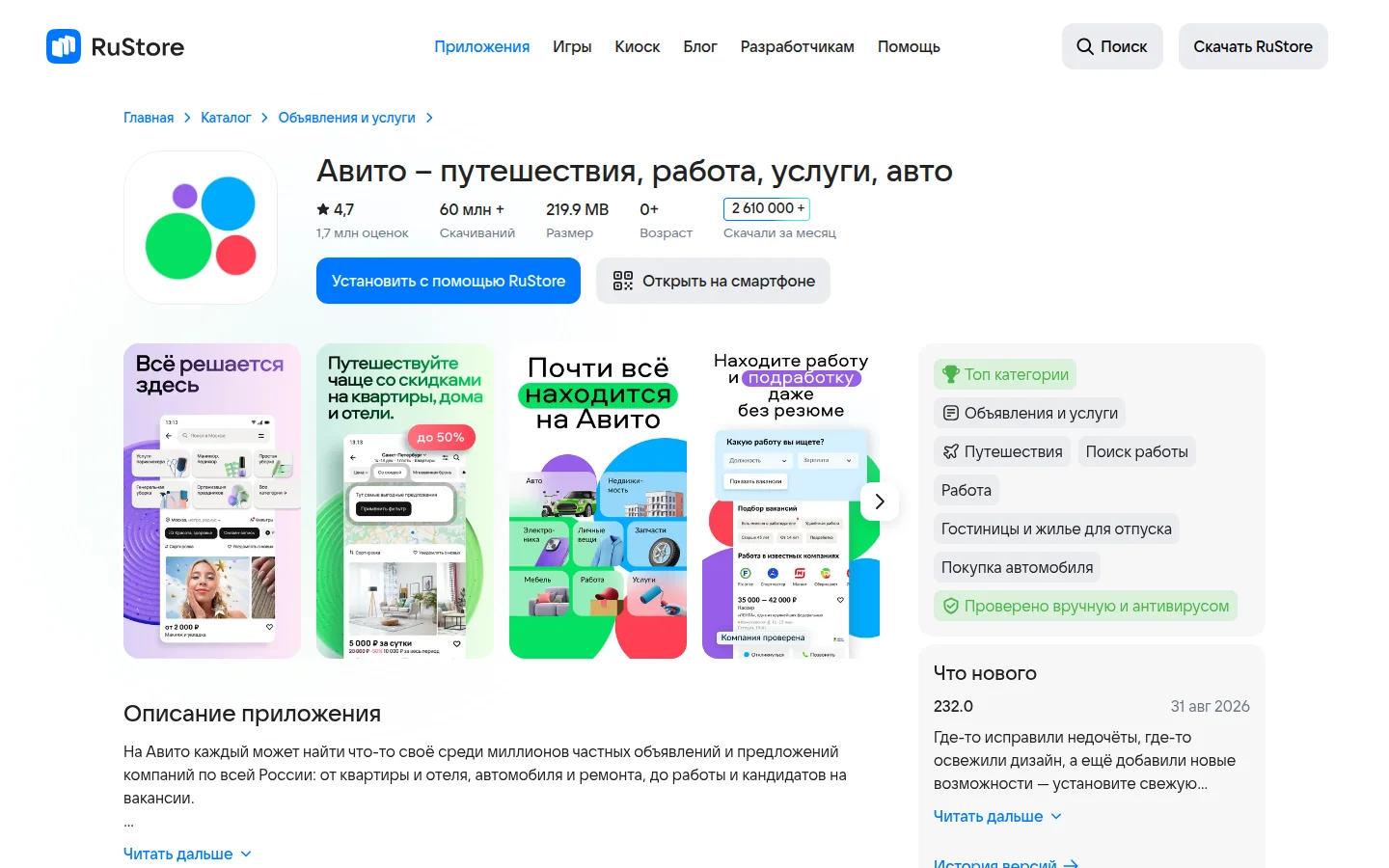The height and width of the screenshot is (868, 1389).
Task: Click breadcrumb chevron after Объявления и услуги
Action: 429,118
